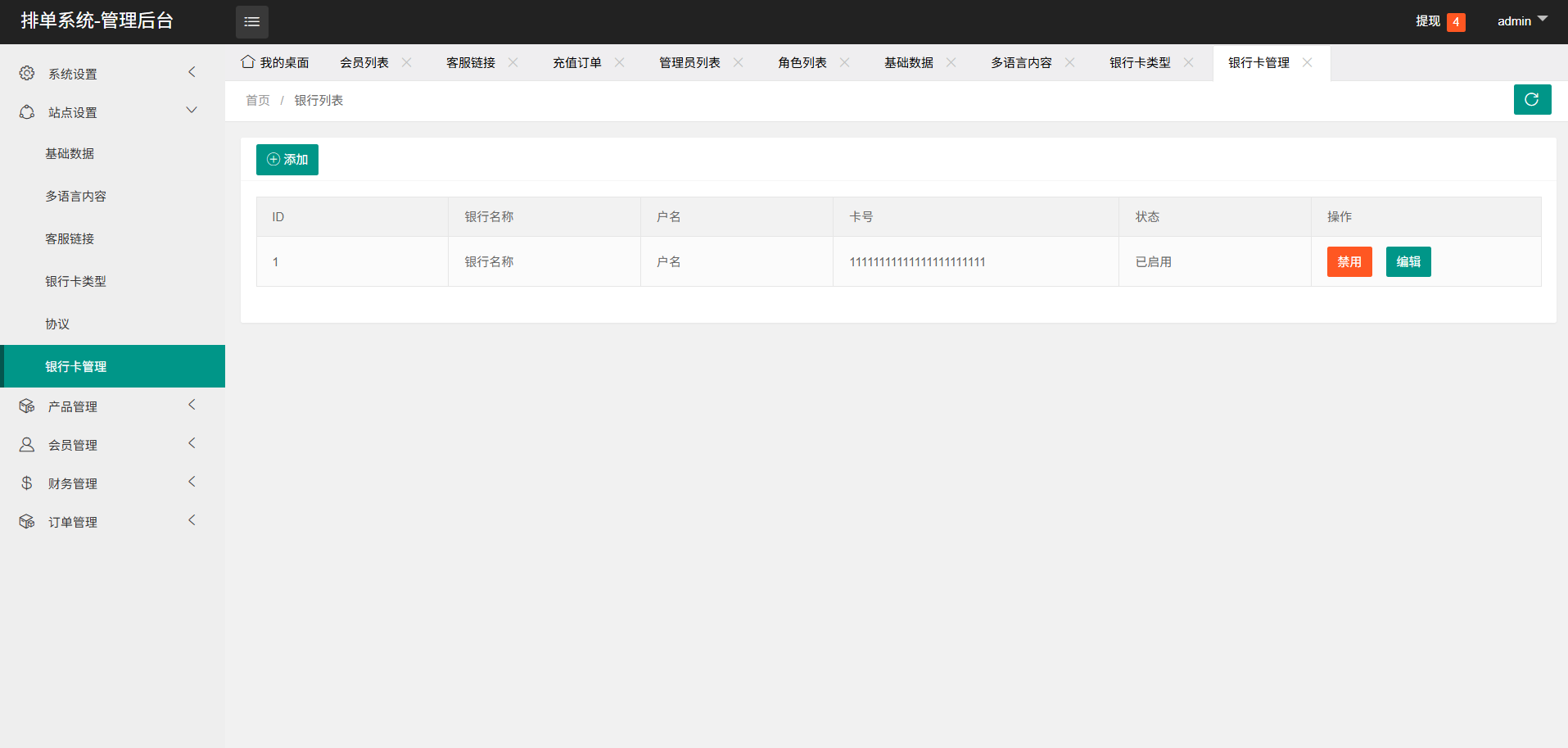Expand 订单管理 using its chevron
The width and height of the screenshot is (1568, 748).
(192, 520)
